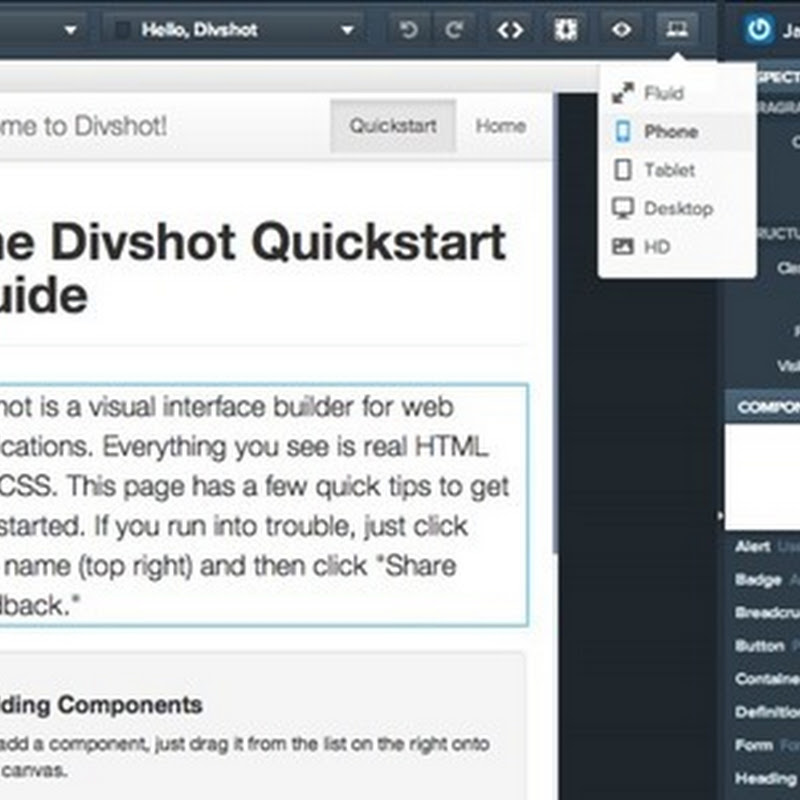Image resolution: width=800 pixels, height=800 pixels.
Task: Click the tablet outline icon
Action: pos(623,170)
